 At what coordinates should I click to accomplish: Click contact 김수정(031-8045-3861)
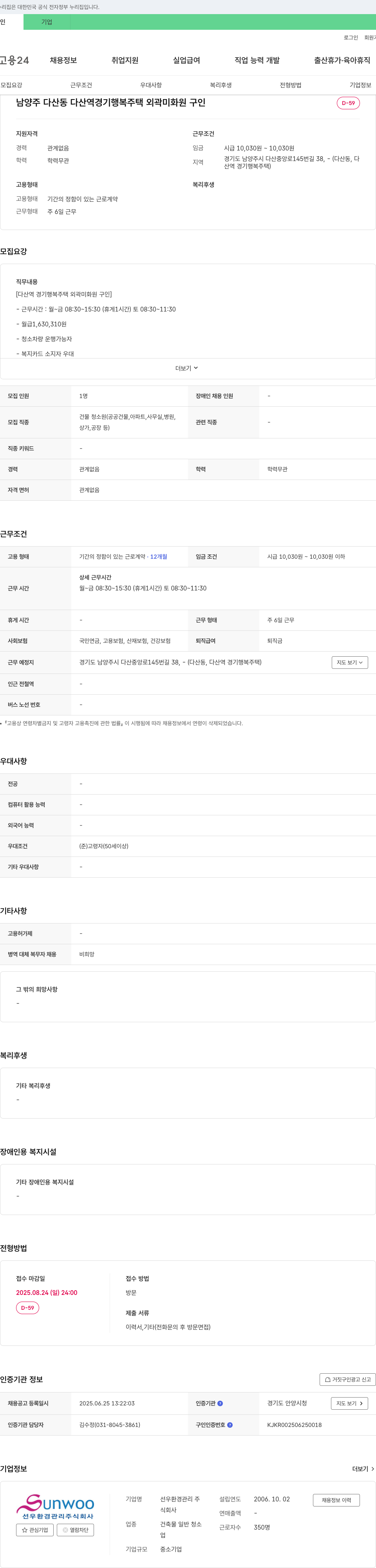click(110, 1425)
